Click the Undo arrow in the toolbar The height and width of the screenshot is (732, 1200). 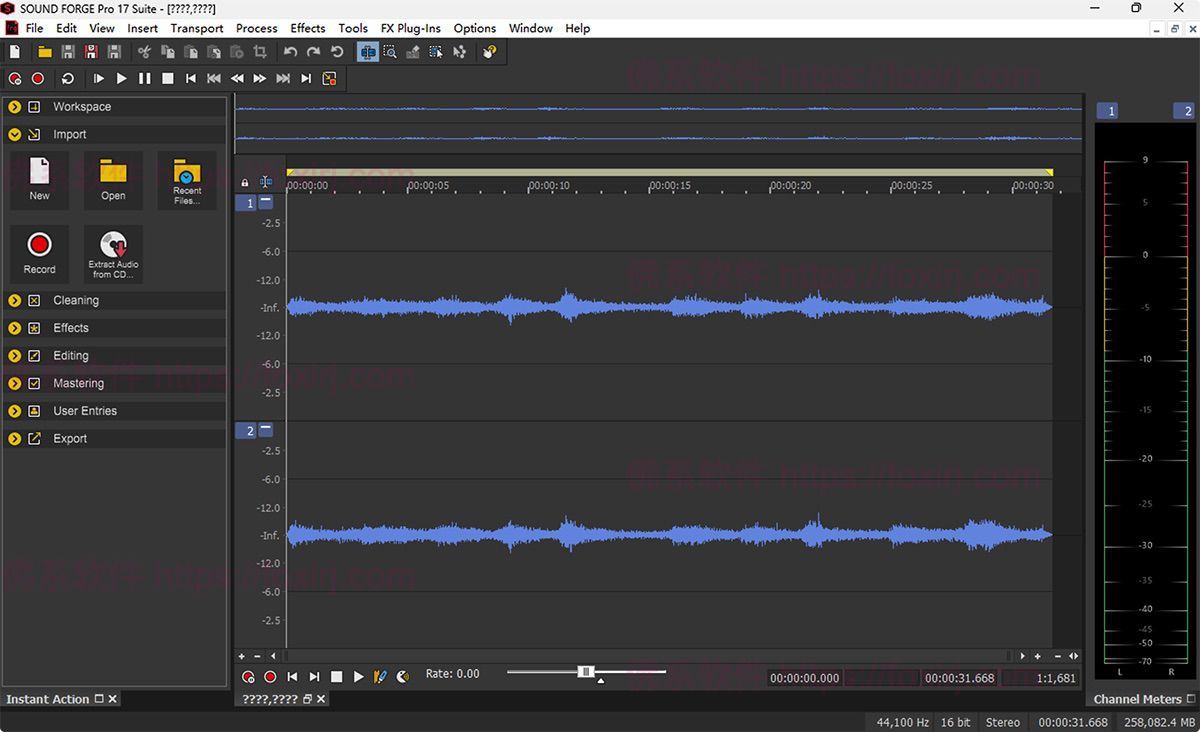pyautogui.click(x=290, y=52)
